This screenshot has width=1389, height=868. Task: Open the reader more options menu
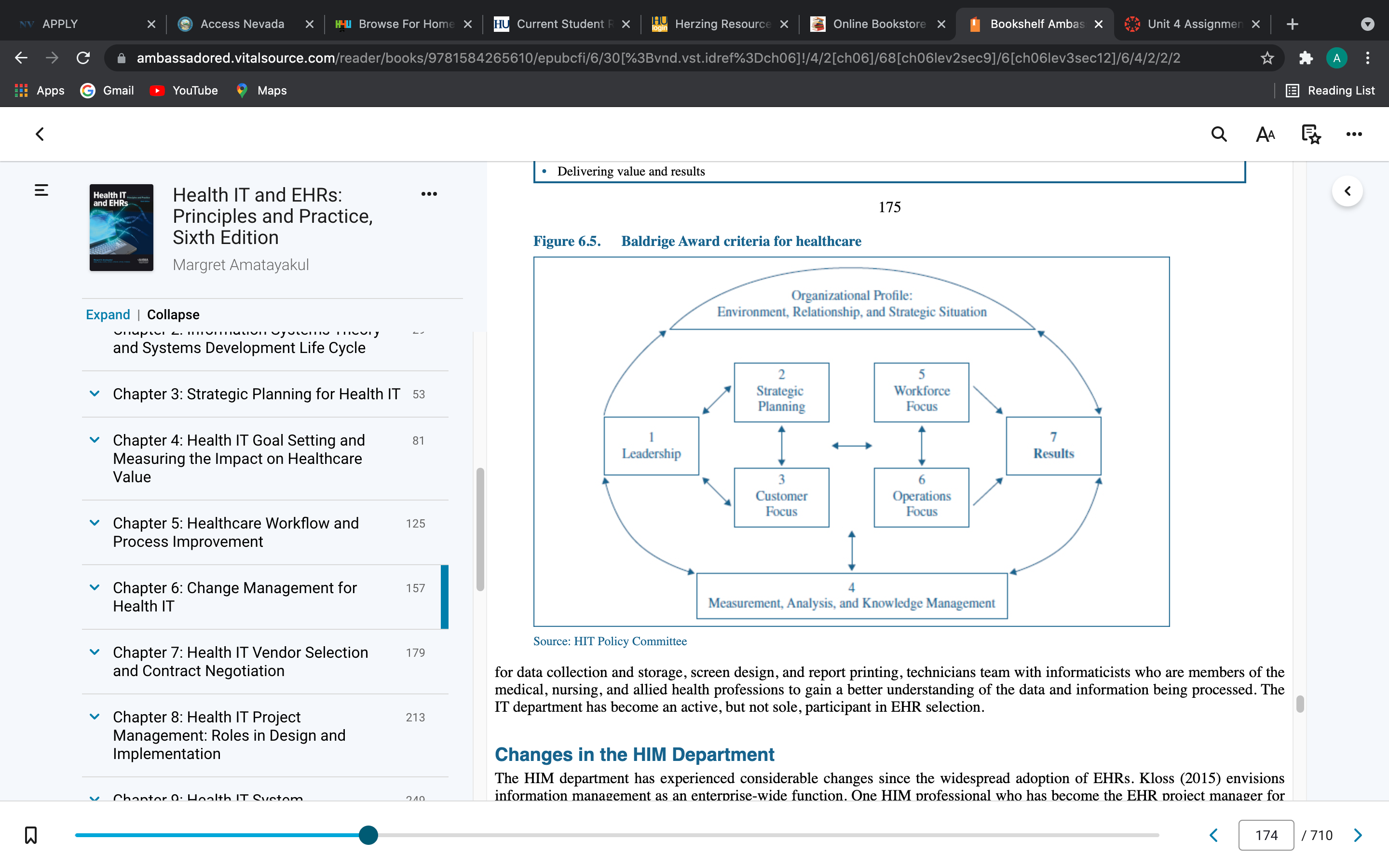coord(1354,135)
